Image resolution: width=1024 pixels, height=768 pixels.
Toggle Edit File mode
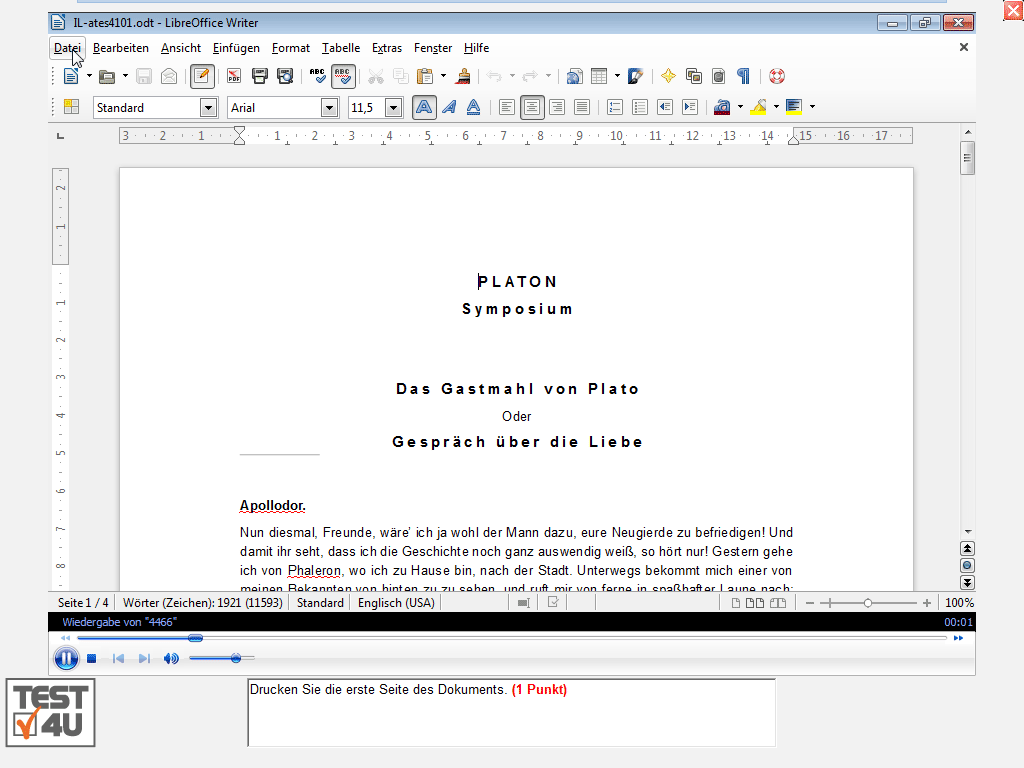tap(202, 76)
